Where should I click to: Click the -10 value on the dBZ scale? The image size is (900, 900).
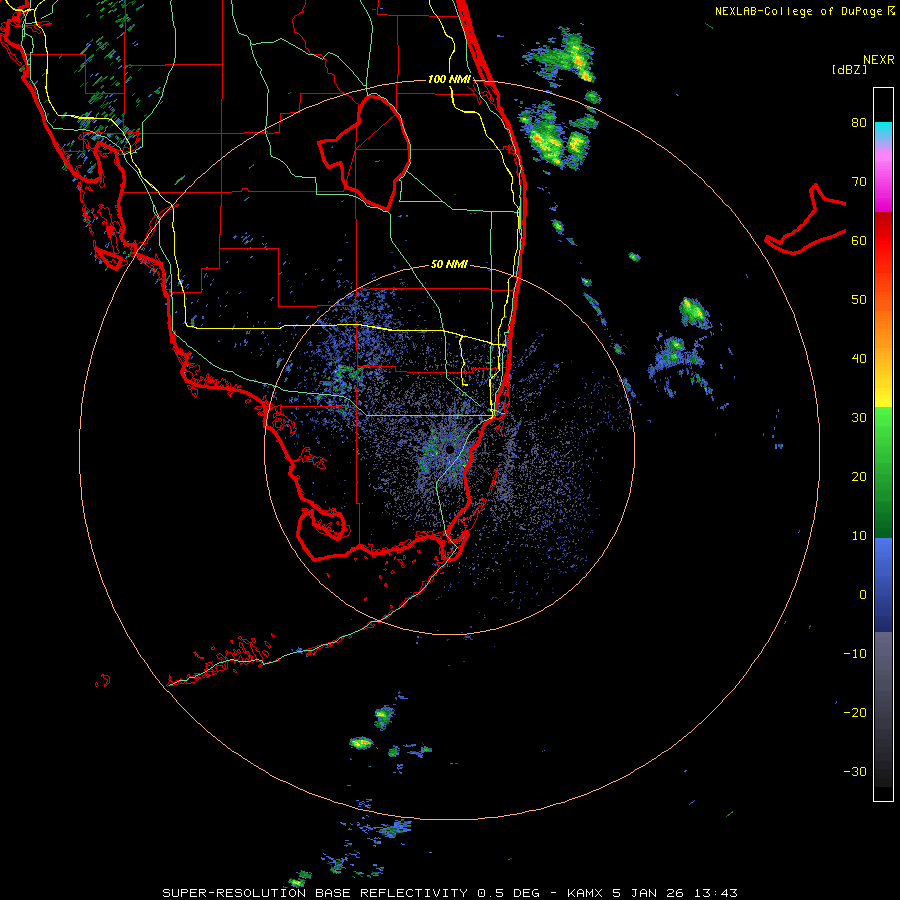pyautogui.click(x=855, y=654)
